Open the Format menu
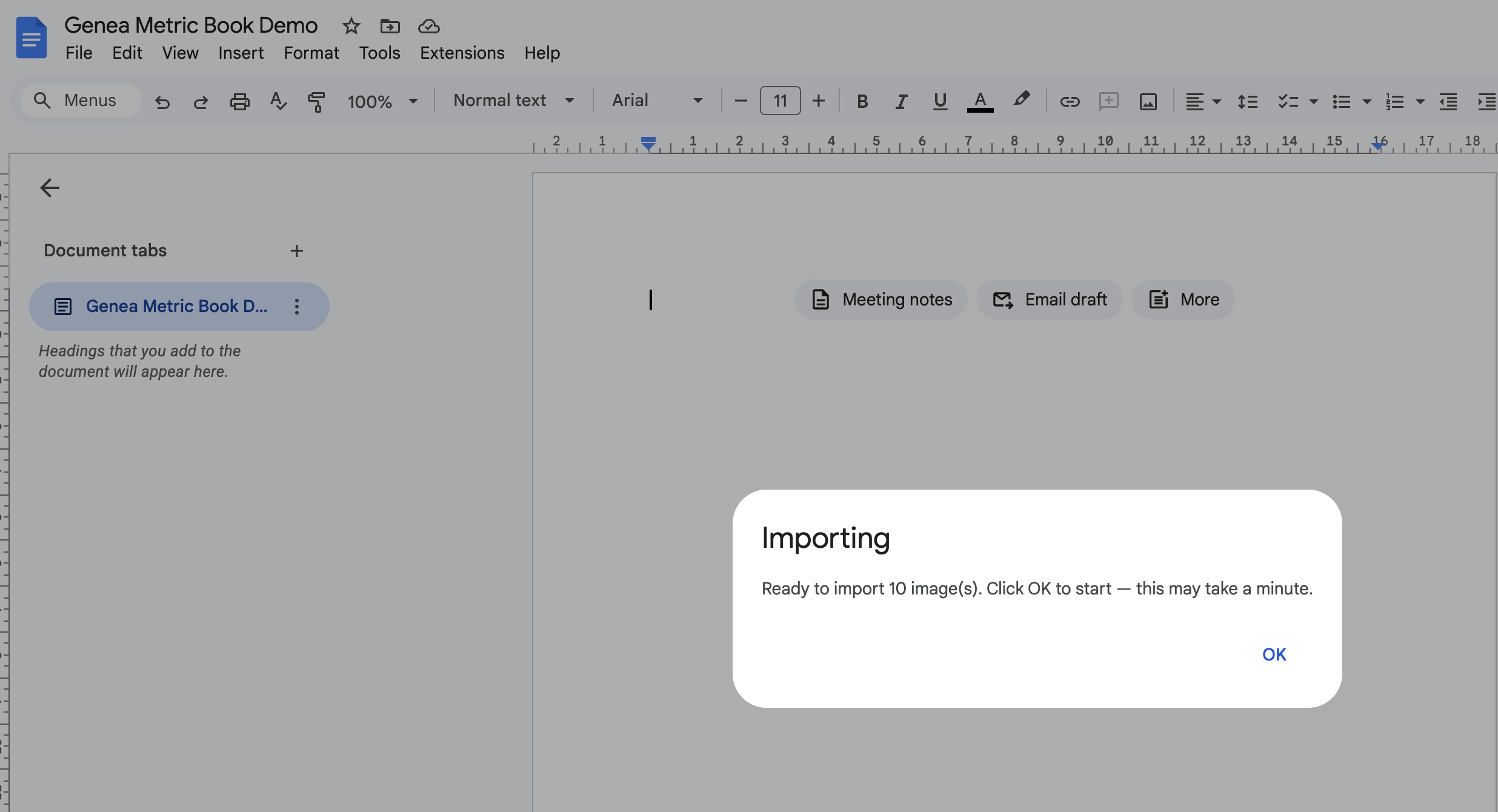 pyautogui.click(x=311, y=53)
